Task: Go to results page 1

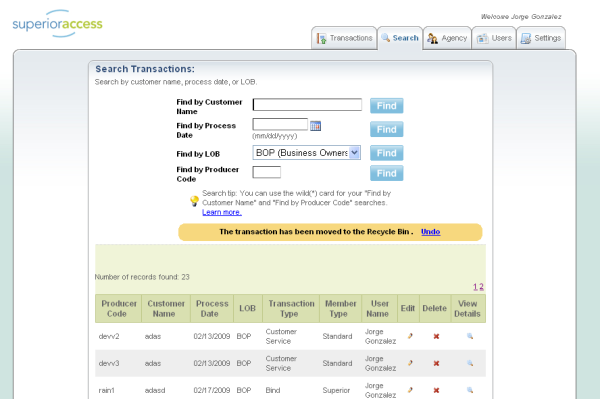Action: (475, 287)
